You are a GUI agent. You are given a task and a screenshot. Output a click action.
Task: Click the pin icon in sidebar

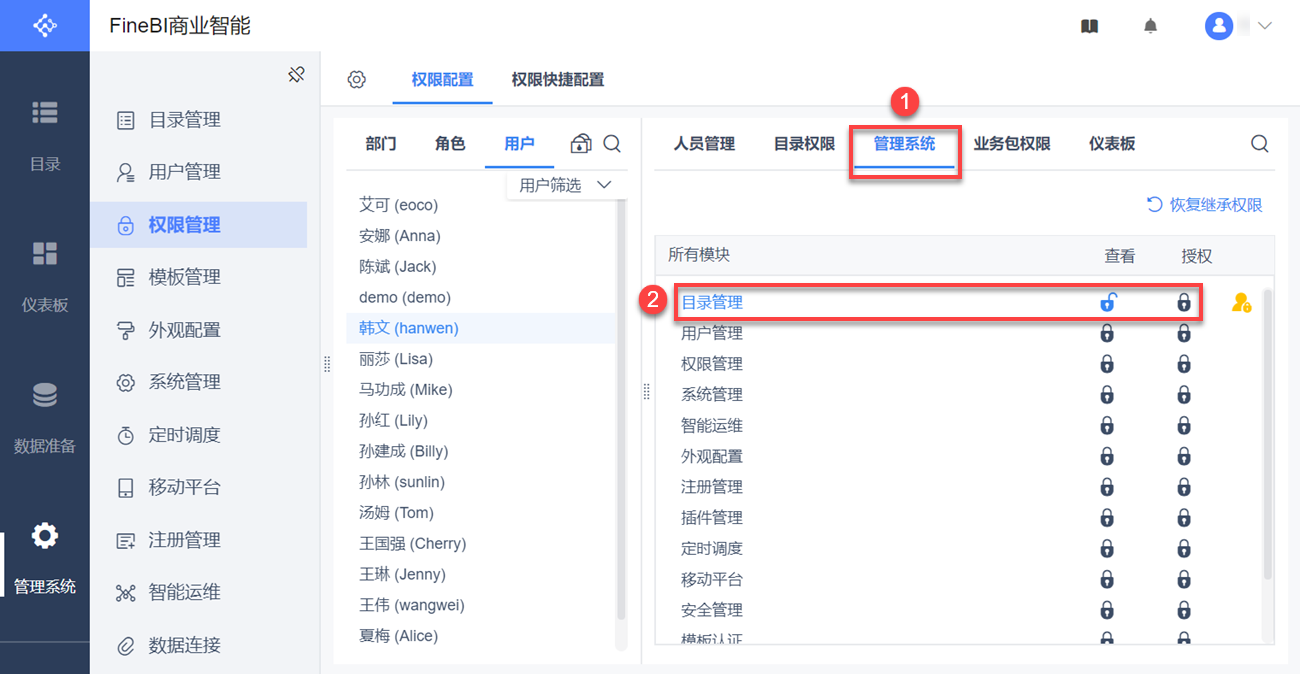[x=296, y=75]
